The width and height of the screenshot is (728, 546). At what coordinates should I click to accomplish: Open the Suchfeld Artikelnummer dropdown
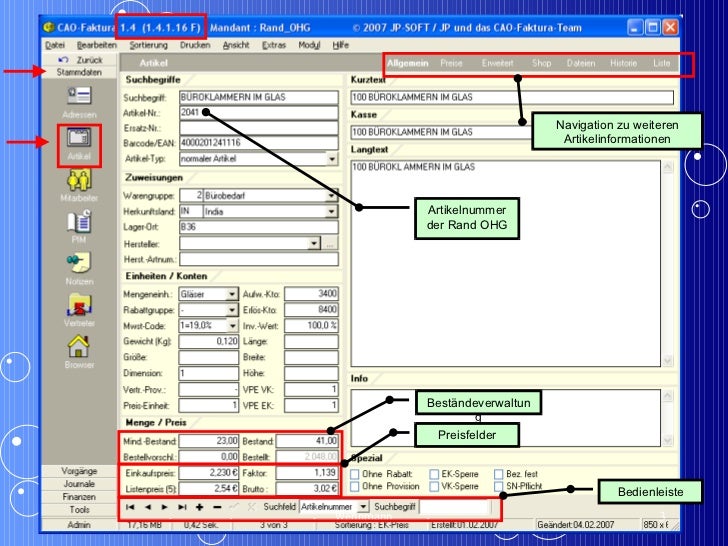[x=363, y=507]
